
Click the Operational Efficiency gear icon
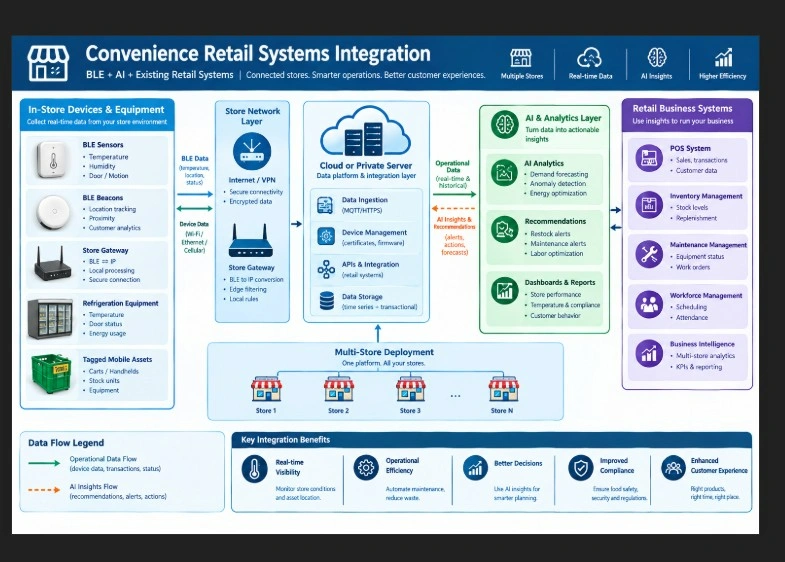[x=366, y=467]
